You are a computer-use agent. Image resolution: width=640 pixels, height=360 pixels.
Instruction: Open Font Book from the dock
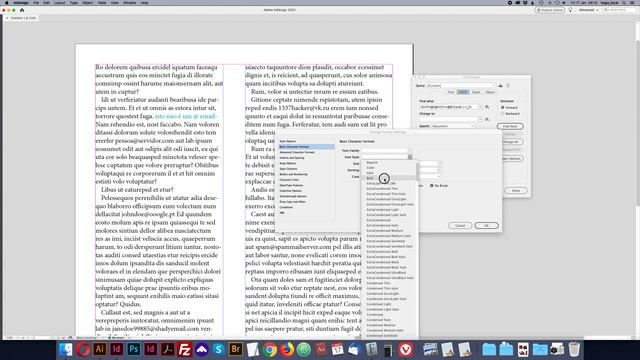click(x=371, y=349)
